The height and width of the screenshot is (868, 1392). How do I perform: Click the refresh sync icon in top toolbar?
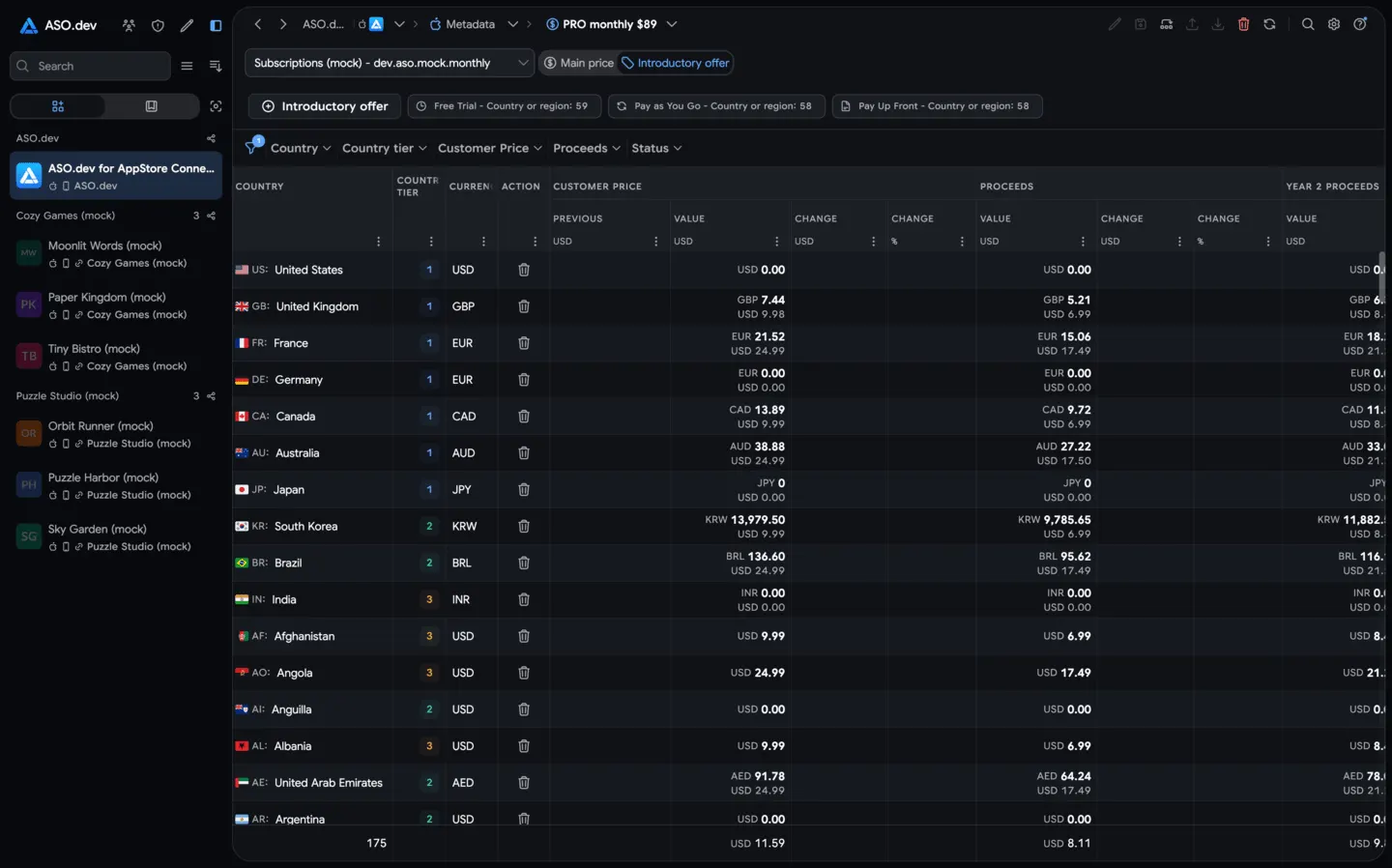[1269, 24]
